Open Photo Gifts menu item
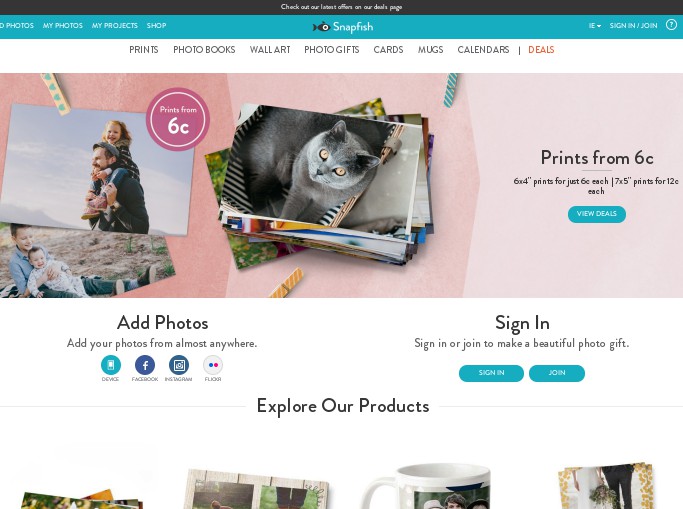Image resolution: width=683 pixels, height=509 pixels. [331, 50]
